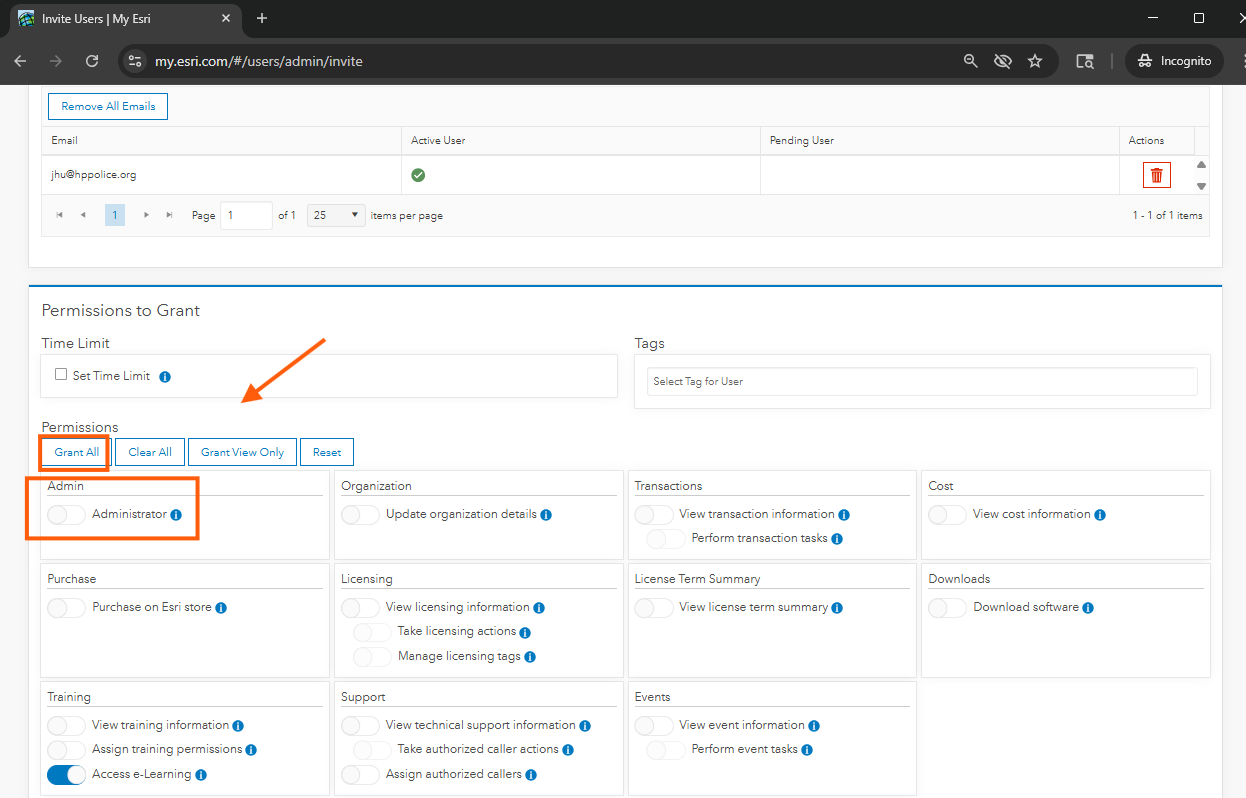1246x798 pixels.
Task: Bookmark this page with the star icon
Action: [x=1035, y=61]
